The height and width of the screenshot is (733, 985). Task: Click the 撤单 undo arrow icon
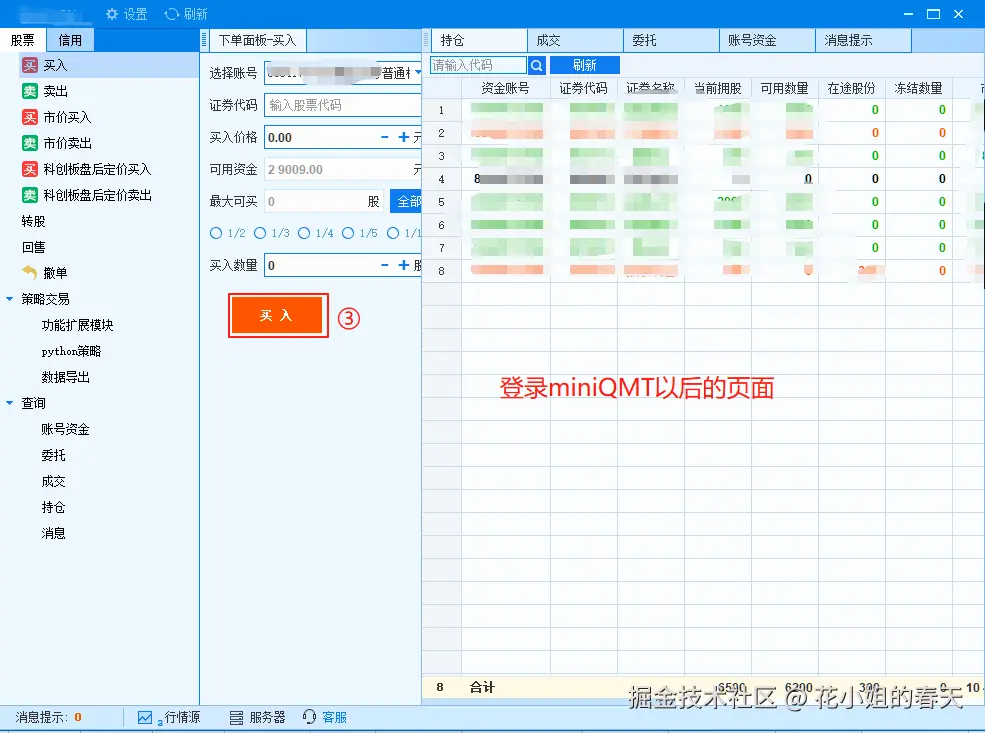30,272
